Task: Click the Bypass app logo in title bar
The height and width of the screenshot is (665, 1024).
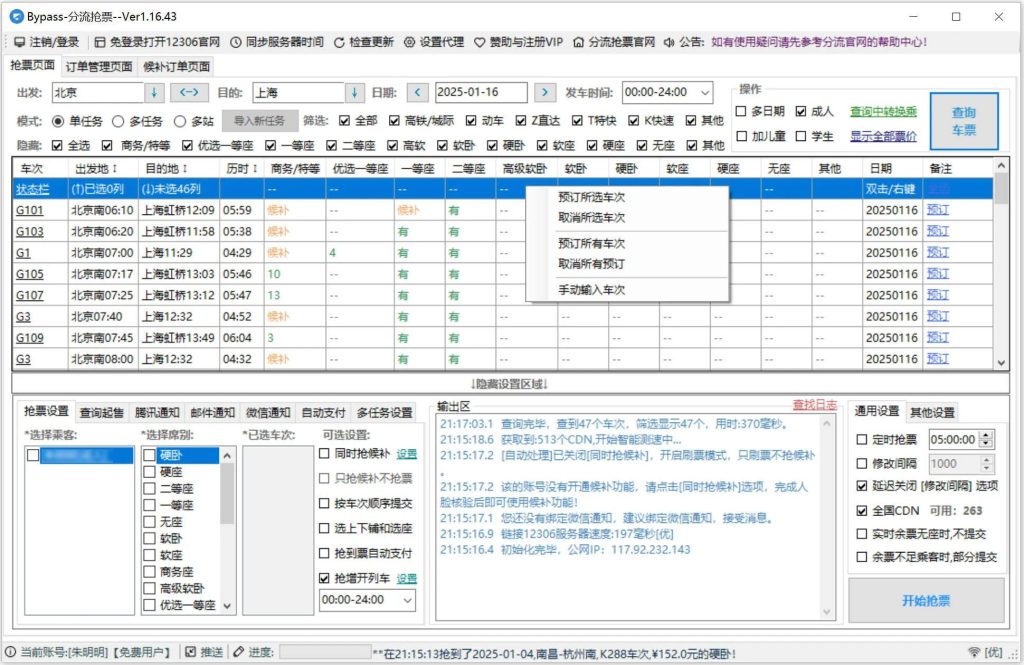Action: [16, 16]
